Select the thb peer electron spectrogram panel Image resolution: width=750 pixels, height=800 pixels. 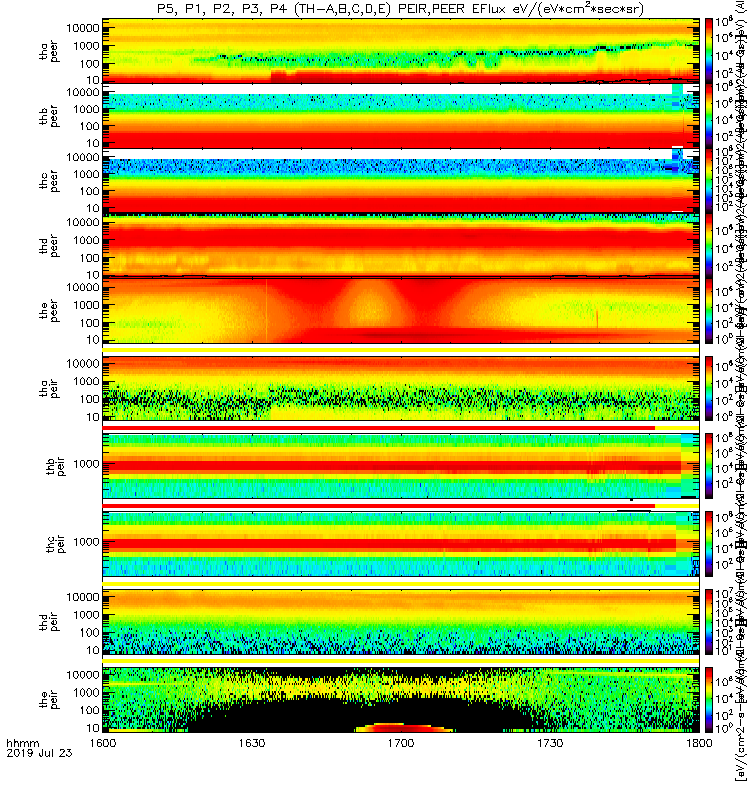point(401,116)
